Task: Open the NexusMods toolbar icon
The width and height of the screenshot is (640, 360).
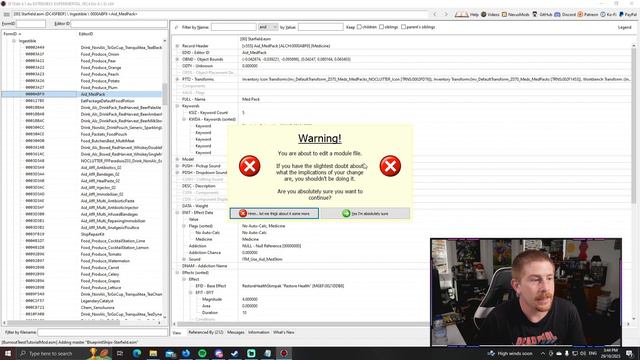Action: 504,14
